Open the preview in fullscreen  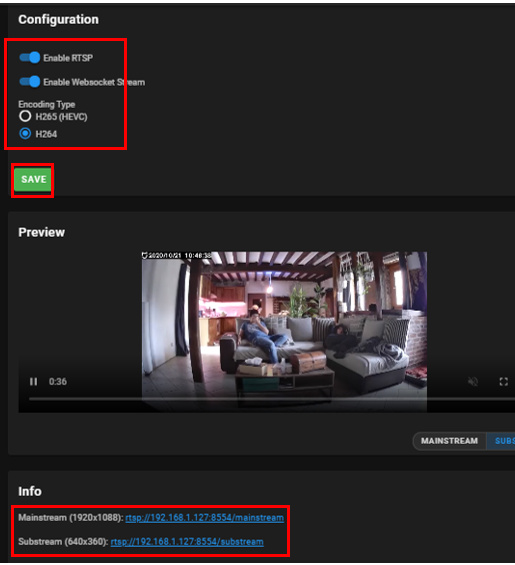pos(503,382)
